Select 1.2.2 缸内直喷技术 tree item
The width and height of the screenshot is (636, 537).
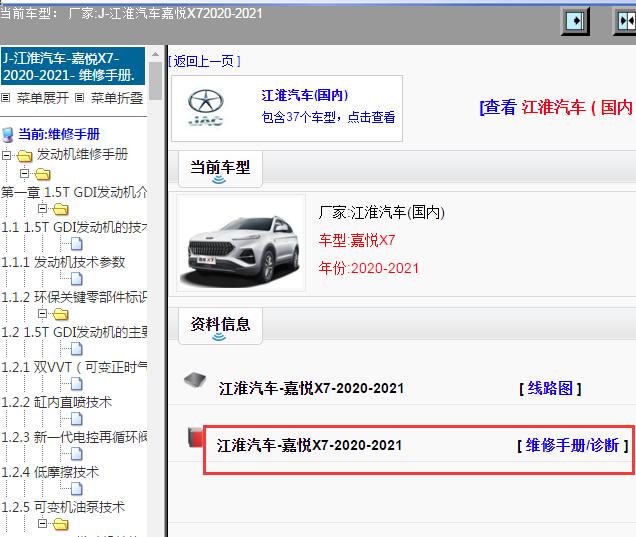pyautogui.click(x=56, y=402)
